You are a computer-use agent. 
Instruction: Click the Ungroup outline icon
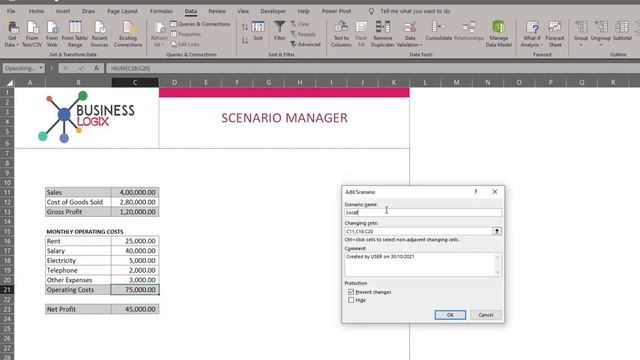[x=601, y=27]
